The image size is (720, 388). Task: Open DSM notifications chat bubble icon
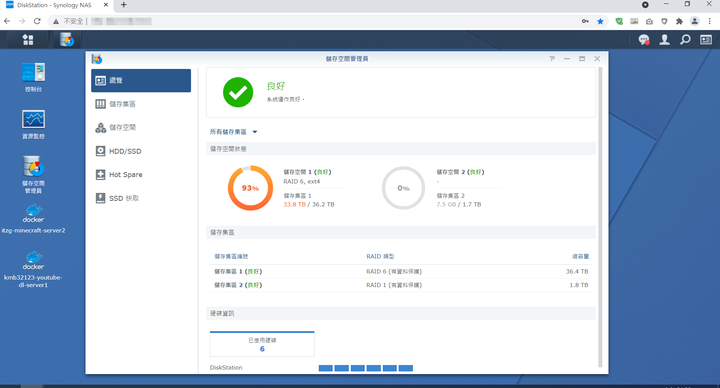[644, 40]
